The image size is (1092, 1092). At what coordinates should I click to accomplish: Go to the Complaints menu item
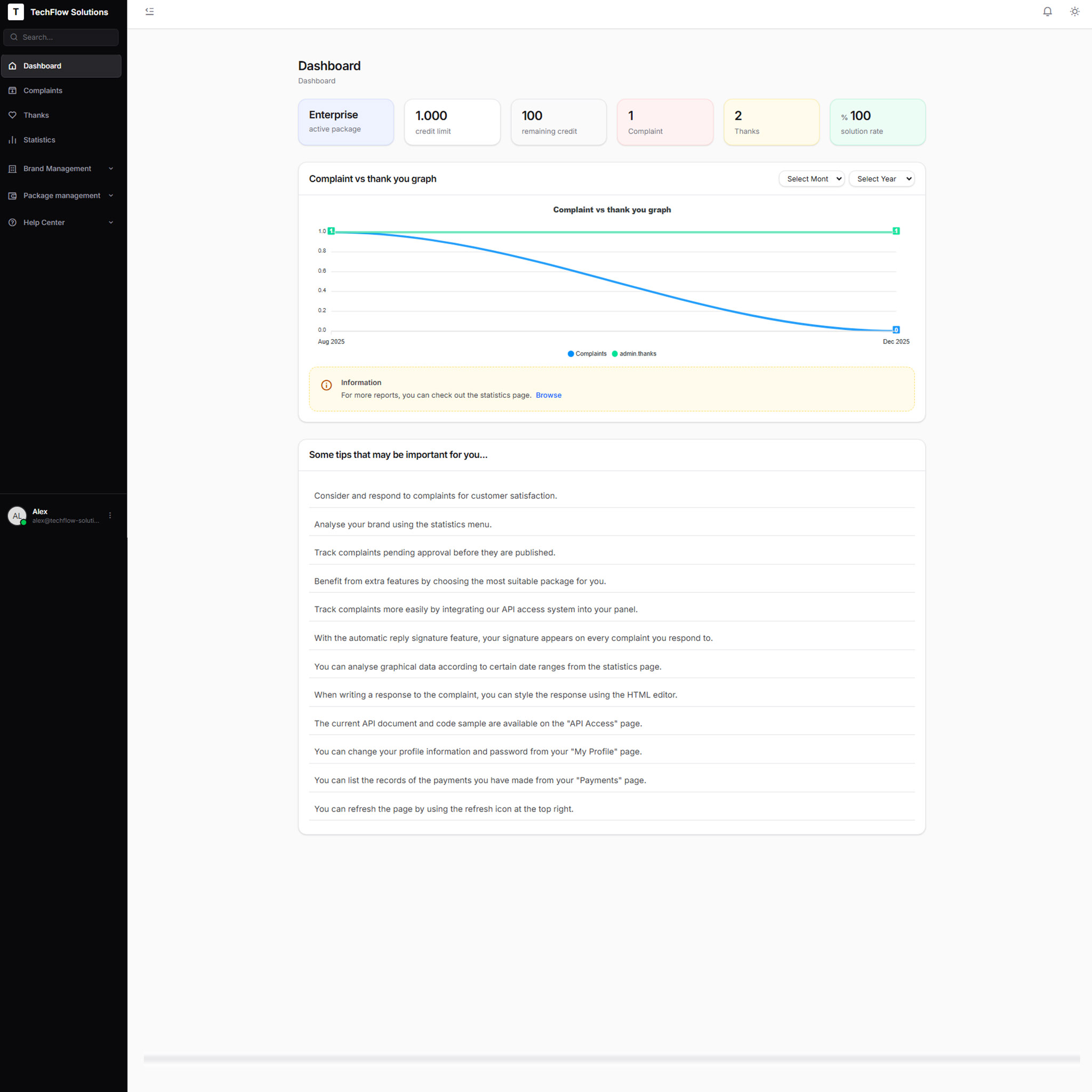(43, 91)
